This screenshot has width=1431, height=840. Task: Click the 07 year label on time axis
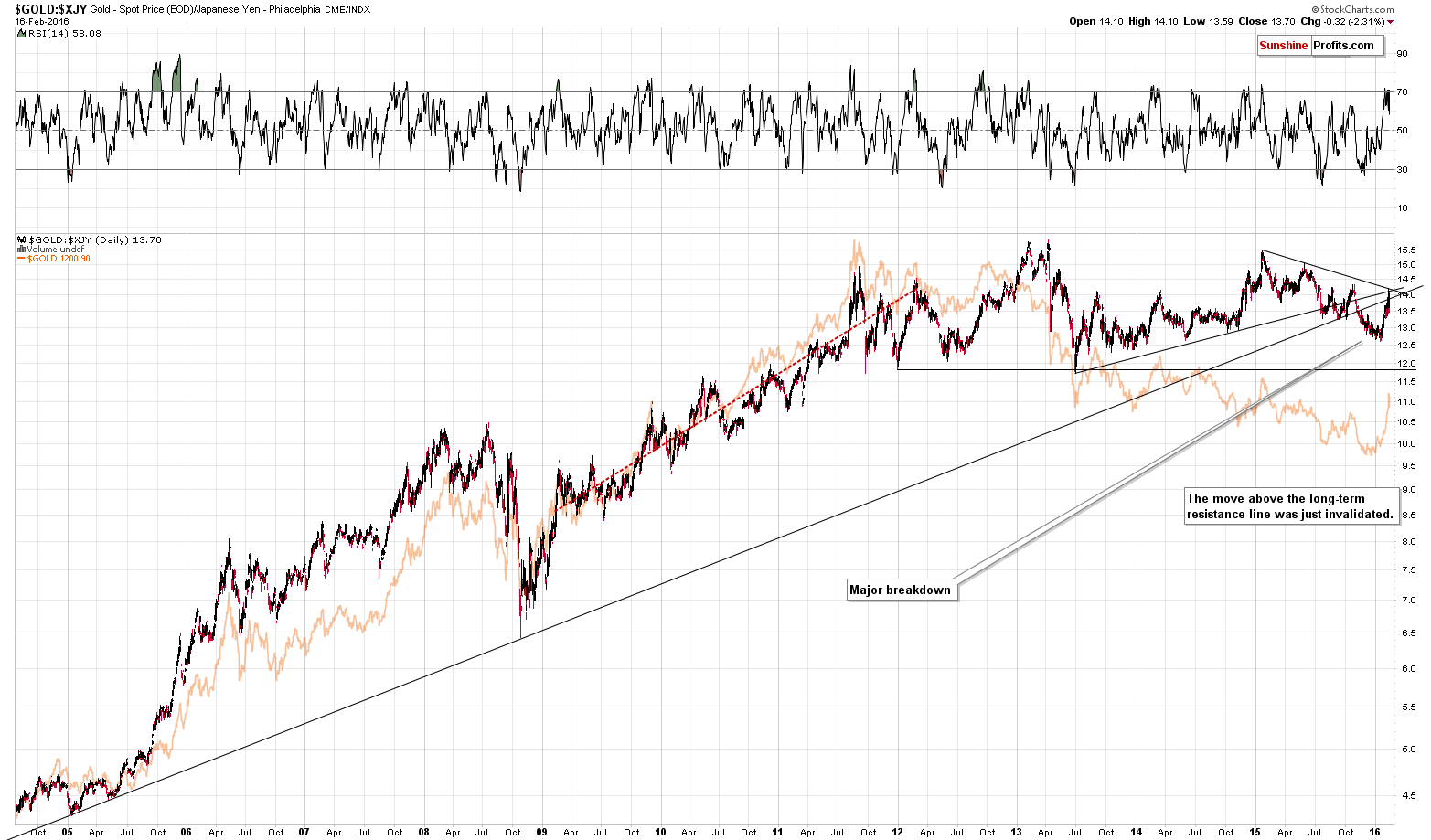tap(304, 833)
